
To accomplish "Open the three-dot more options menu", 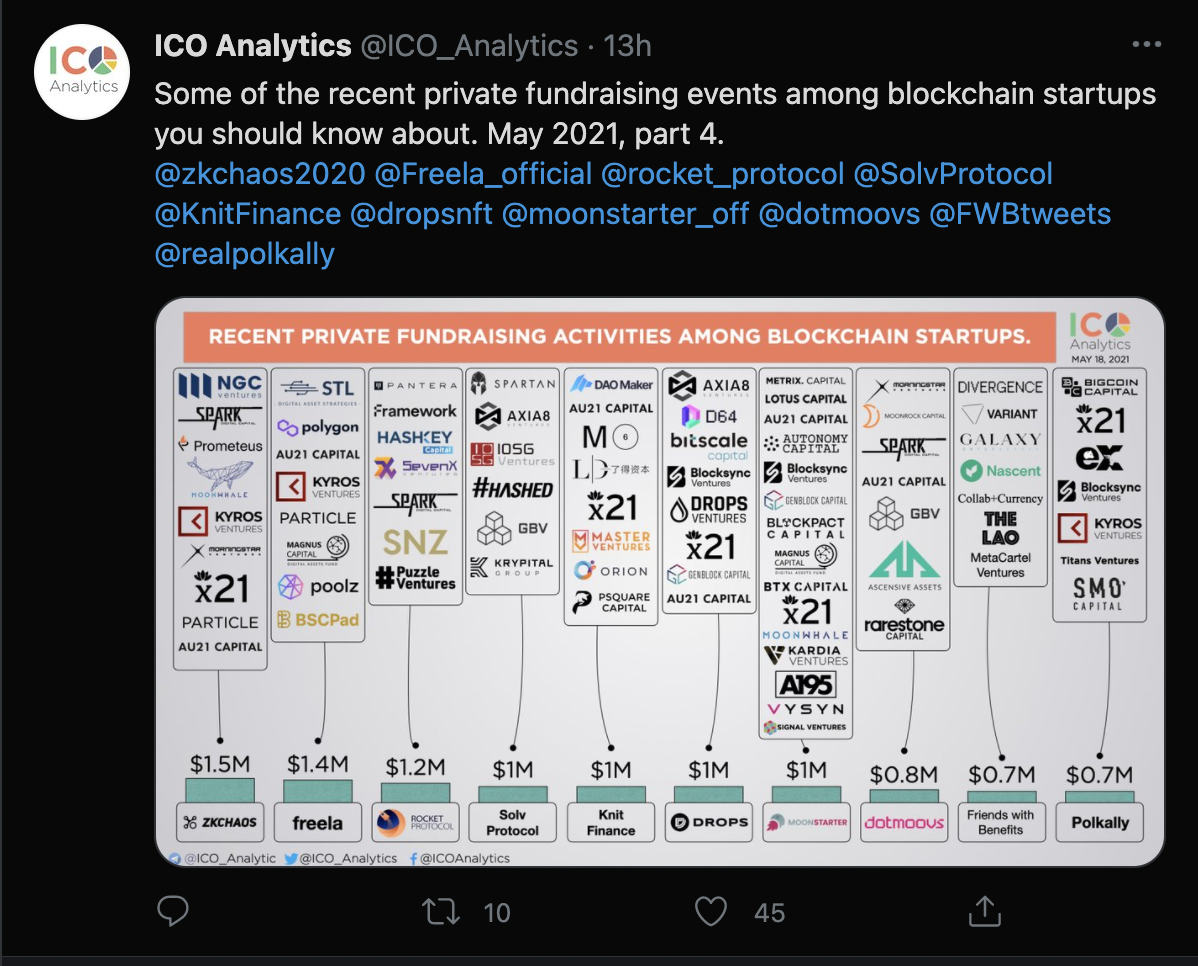I will click(x=1146, y=45).
